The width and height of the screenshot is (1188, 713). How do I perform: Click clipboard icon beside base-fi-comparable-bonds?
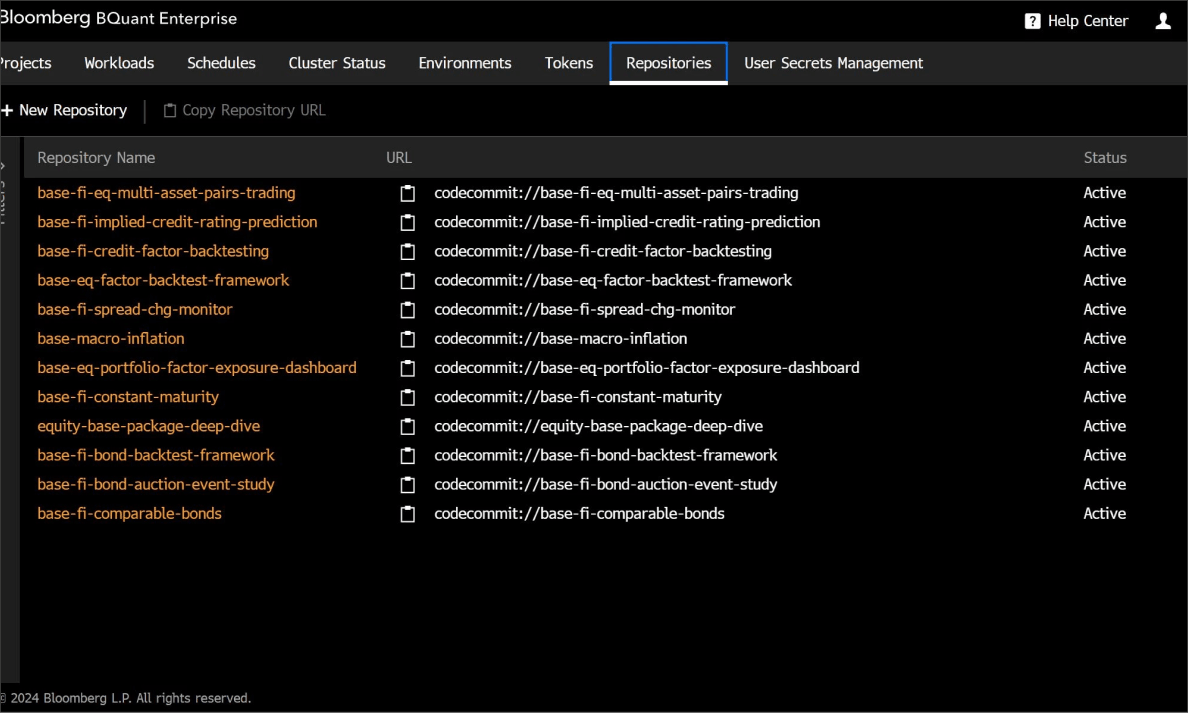407,513
